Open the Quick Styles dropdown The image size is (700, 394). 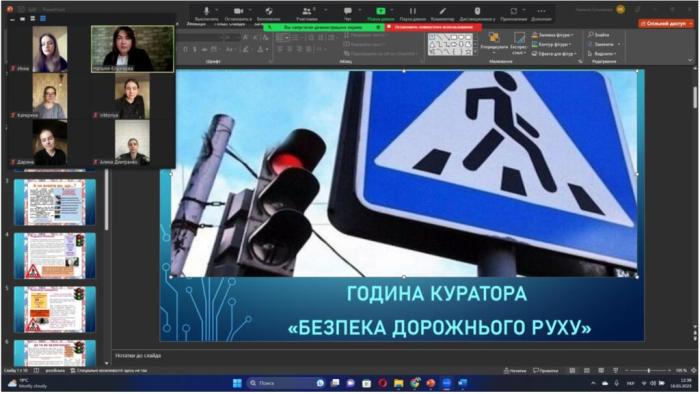pos(519,43)
